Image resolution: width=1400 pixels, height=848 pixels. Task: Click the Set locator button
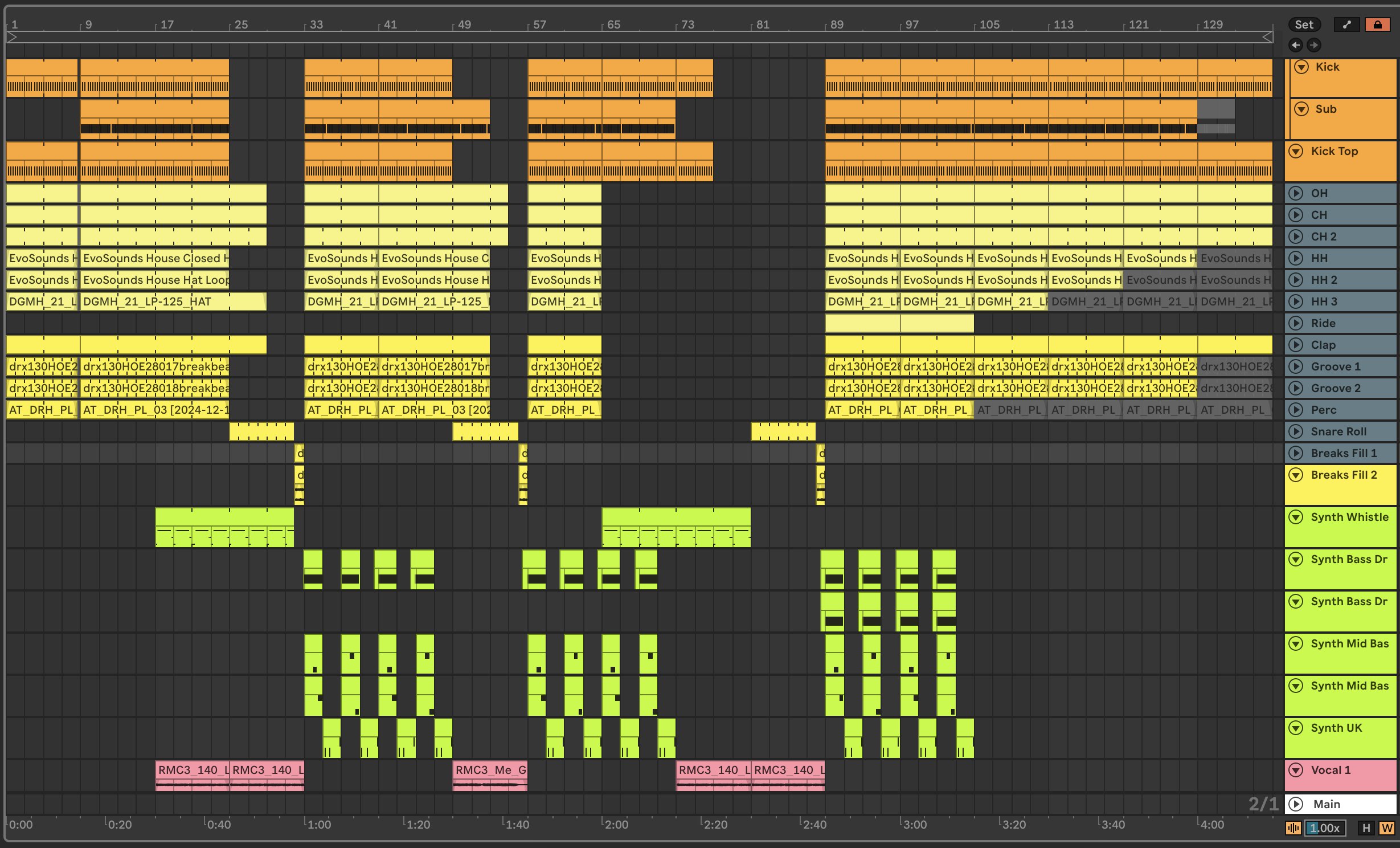pyautogui.click(x=1304, y=25)
